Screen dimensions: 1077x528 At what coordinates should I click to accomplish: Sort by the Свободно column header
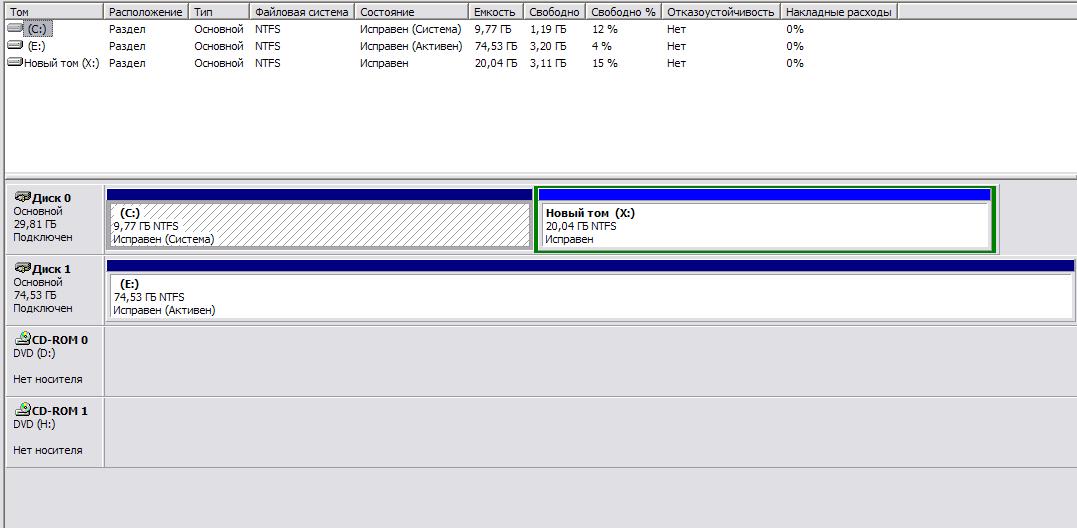point(554,12)
